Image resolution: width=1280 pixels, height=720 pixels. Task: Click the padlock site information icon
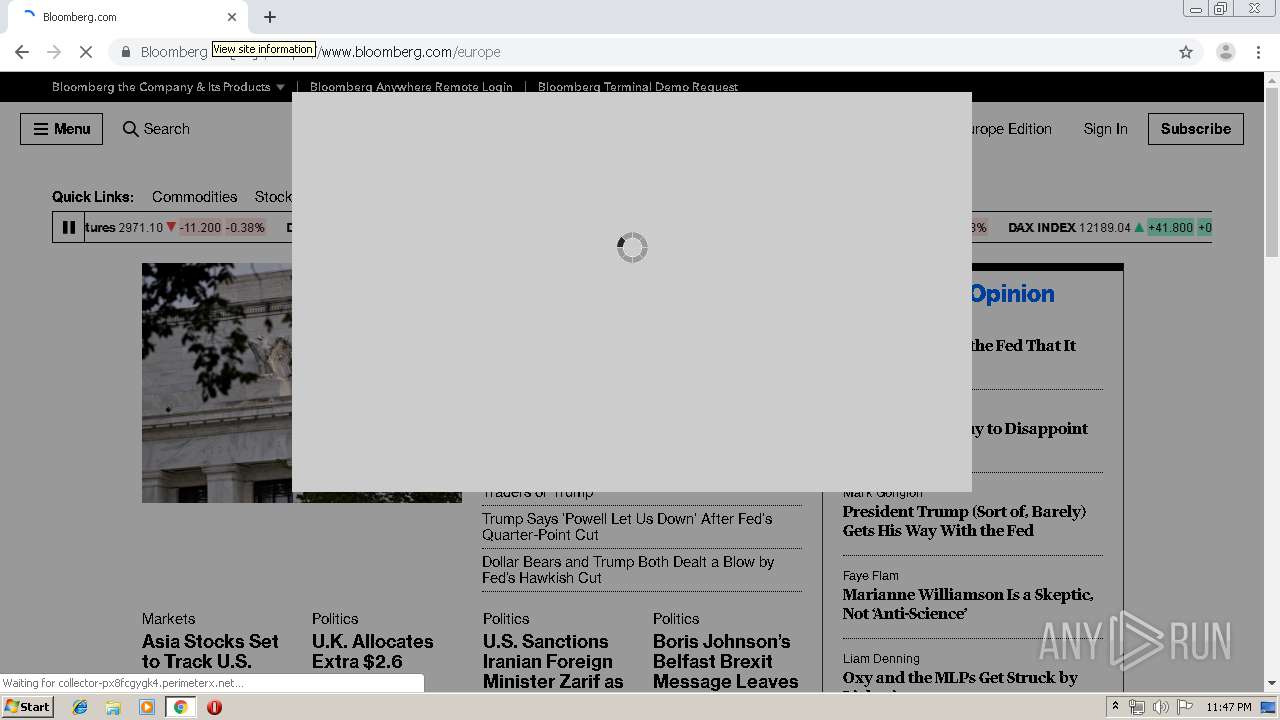click(126, 52)
